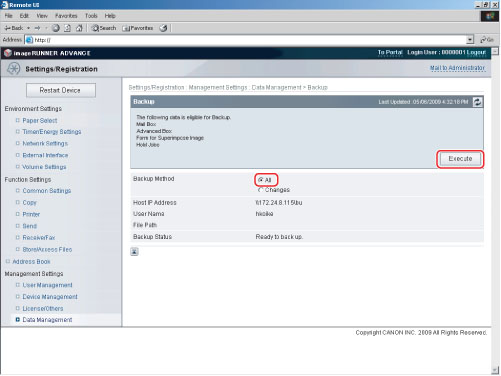501x376 pixels.
Task: Click the Stop loading icon
Action: [x=56, y=28]
